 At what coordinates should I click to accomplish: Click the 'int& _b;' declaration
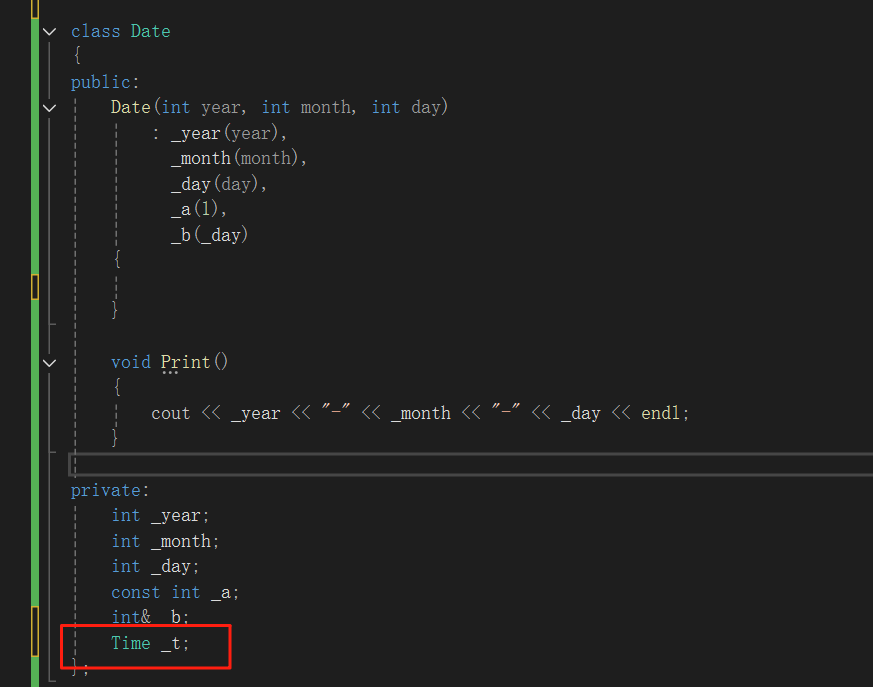(x=150, y=617)
